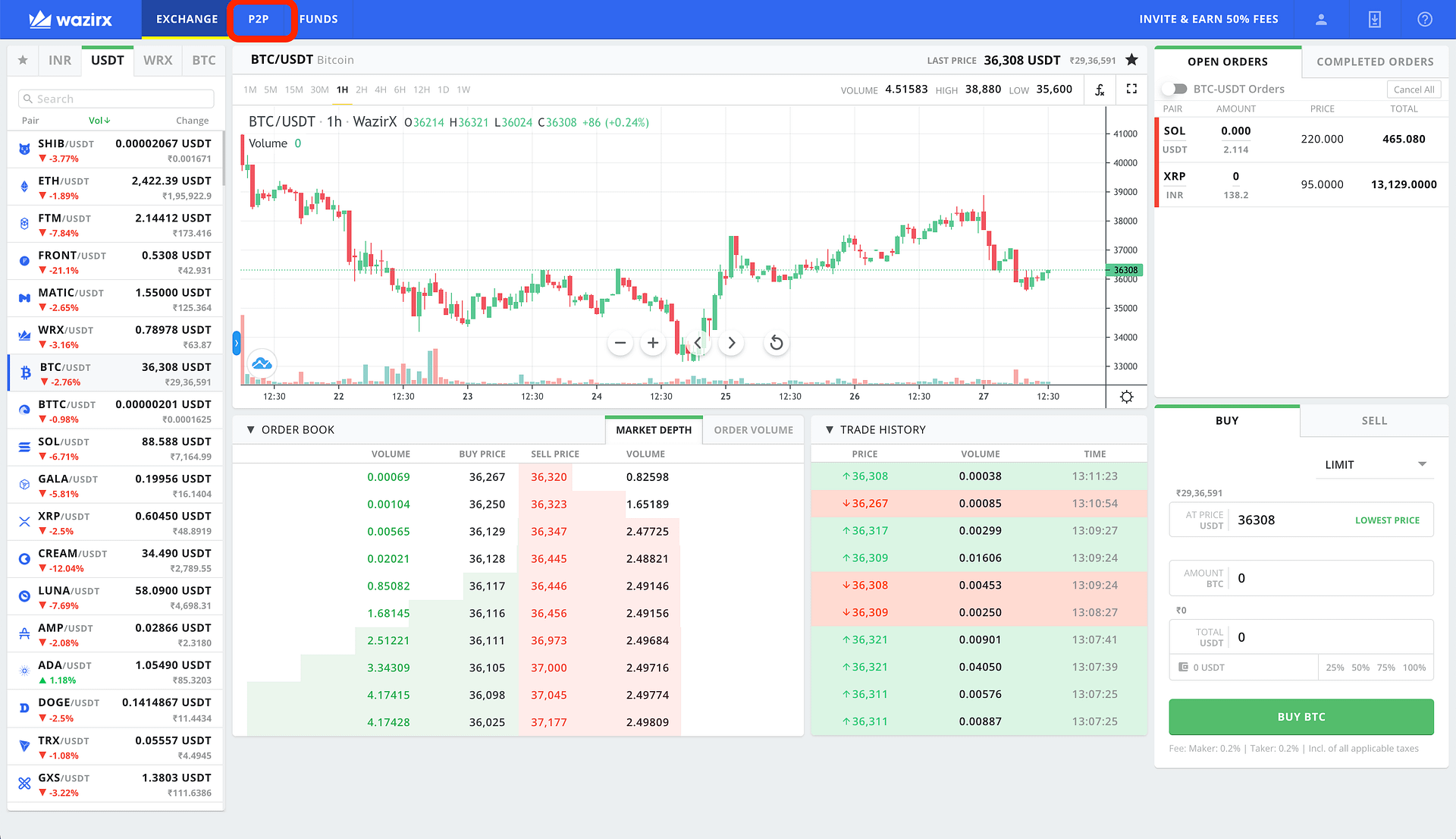Image resolution: width=1456 pixels, height=839 pixels.
Task: Open the user profile icon
Action: pyautogui.click(x=1321, y=19)
